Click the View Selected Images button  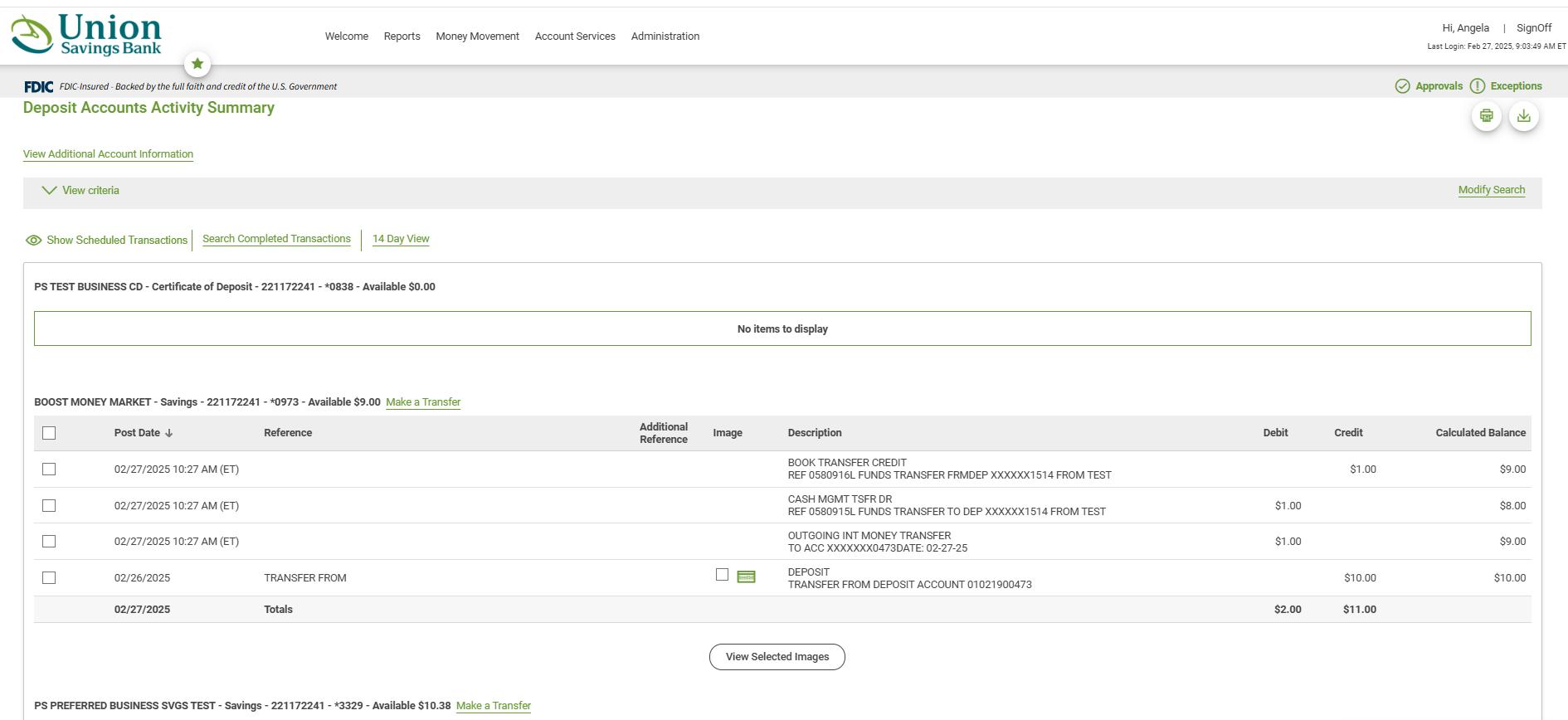[777, 657]
